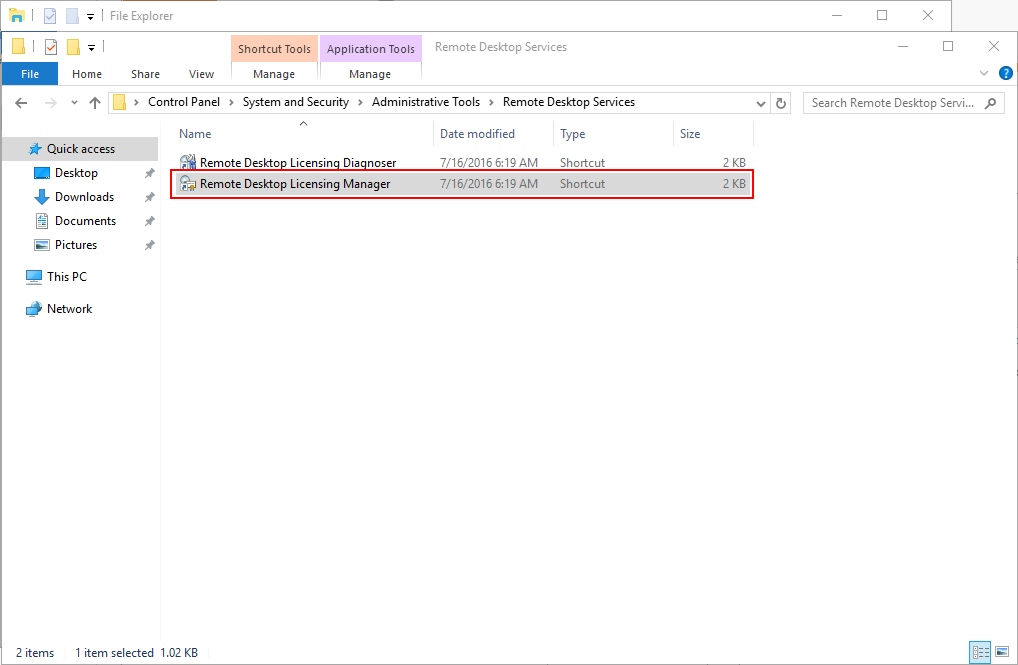Viewport: 1018px width, 665px height.
Task: Minimize the Remote Desktop Services window
Action: pos(902,46)
